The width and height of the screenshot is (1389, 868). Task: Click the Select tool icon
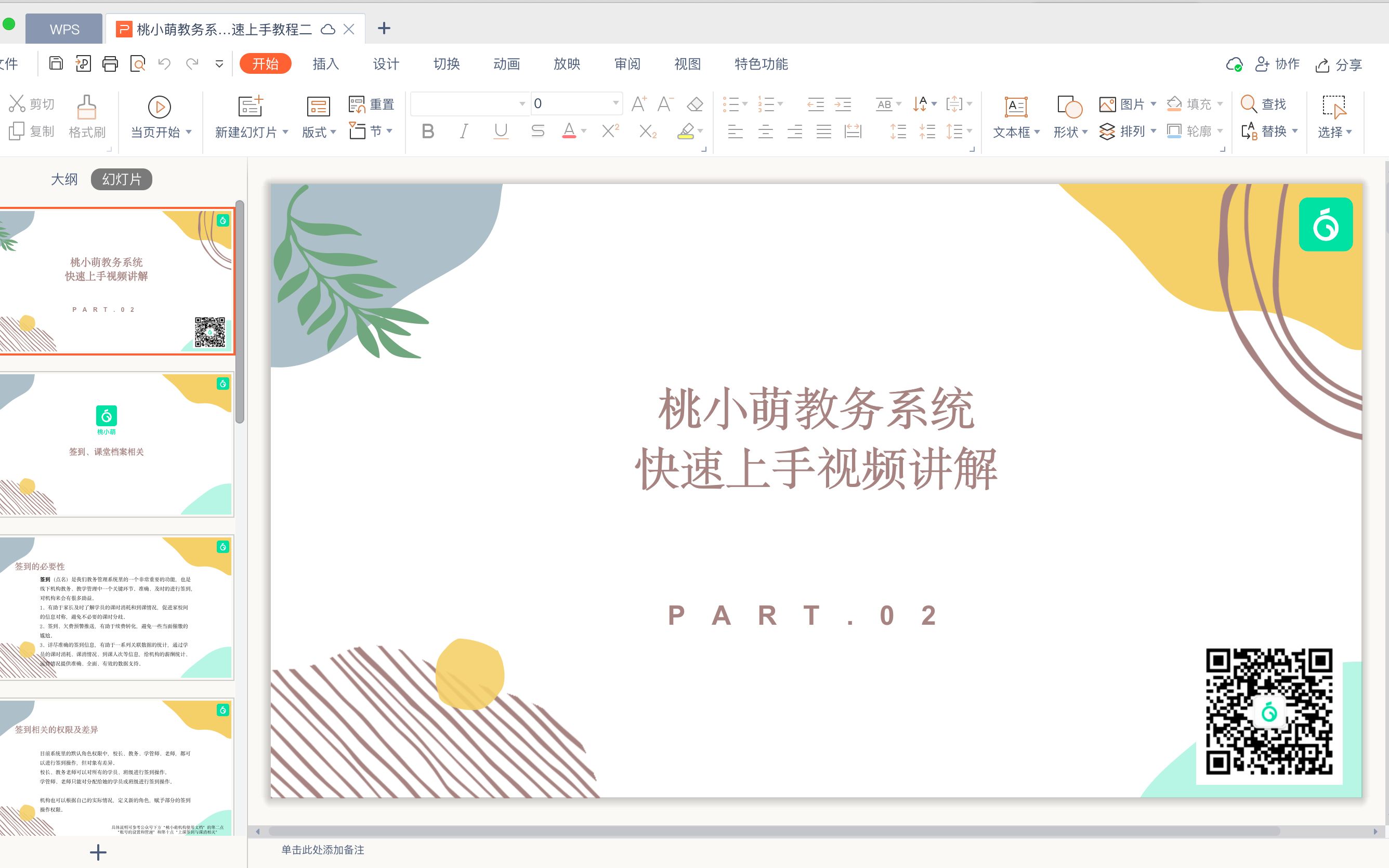click(x=1334, y=107)
